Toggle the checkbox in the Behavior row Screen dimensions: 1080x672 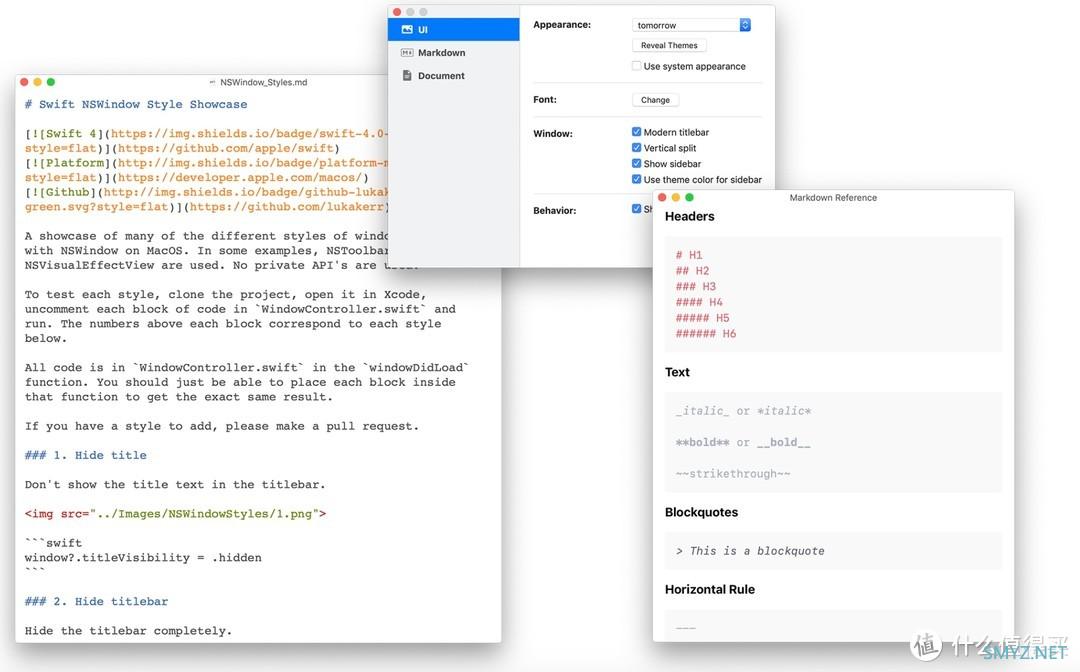[x=636, y=209]
